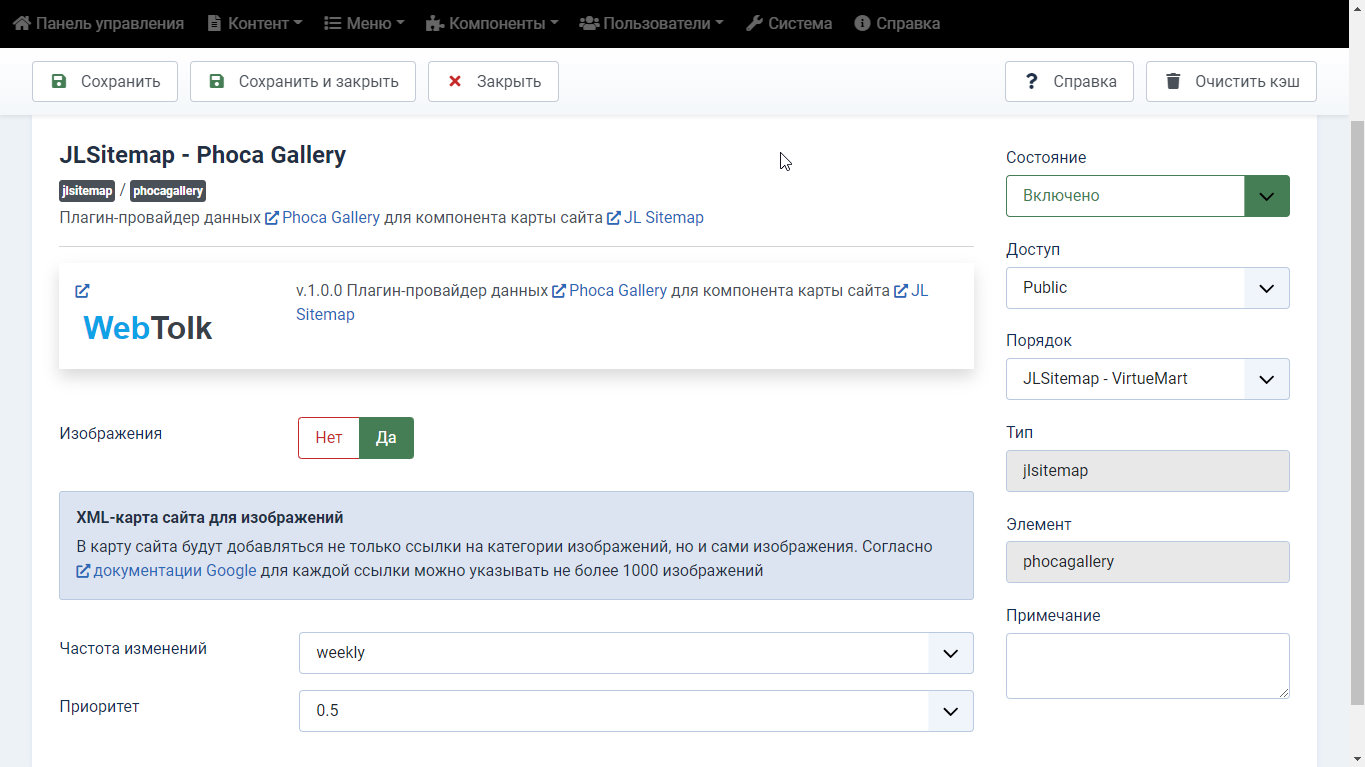Screen dimensions: 1365x767
Task: Click inside the Примечание text area
Action: (x=1147, y=666)
